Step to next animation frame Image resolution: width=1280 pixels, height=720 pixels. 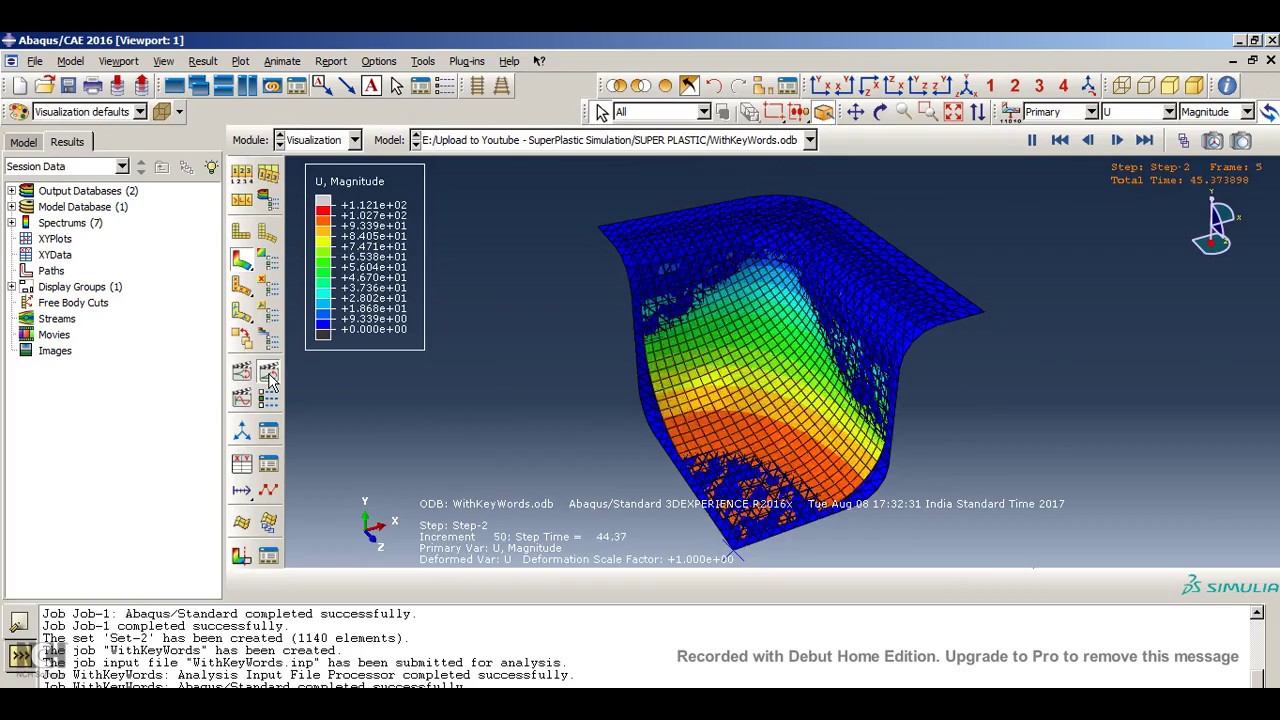[x=1116, y=141]
